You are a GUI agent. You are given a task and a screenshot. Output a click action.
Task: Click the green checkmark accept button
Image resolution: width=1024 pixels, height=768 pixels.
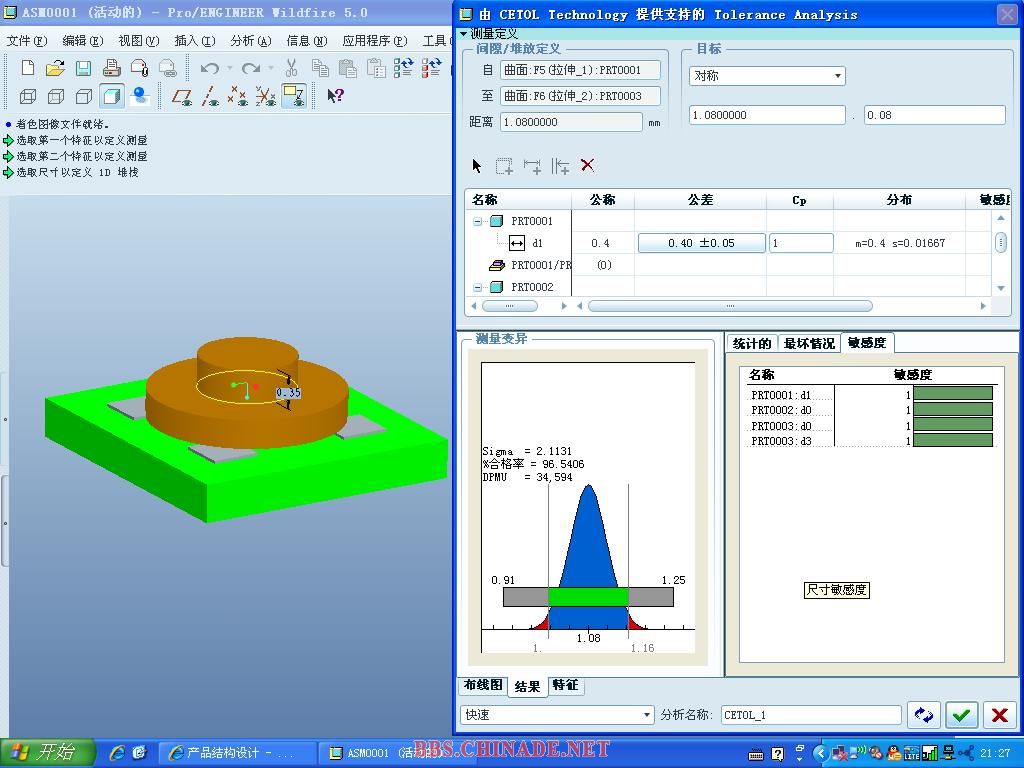click(961, 715)
